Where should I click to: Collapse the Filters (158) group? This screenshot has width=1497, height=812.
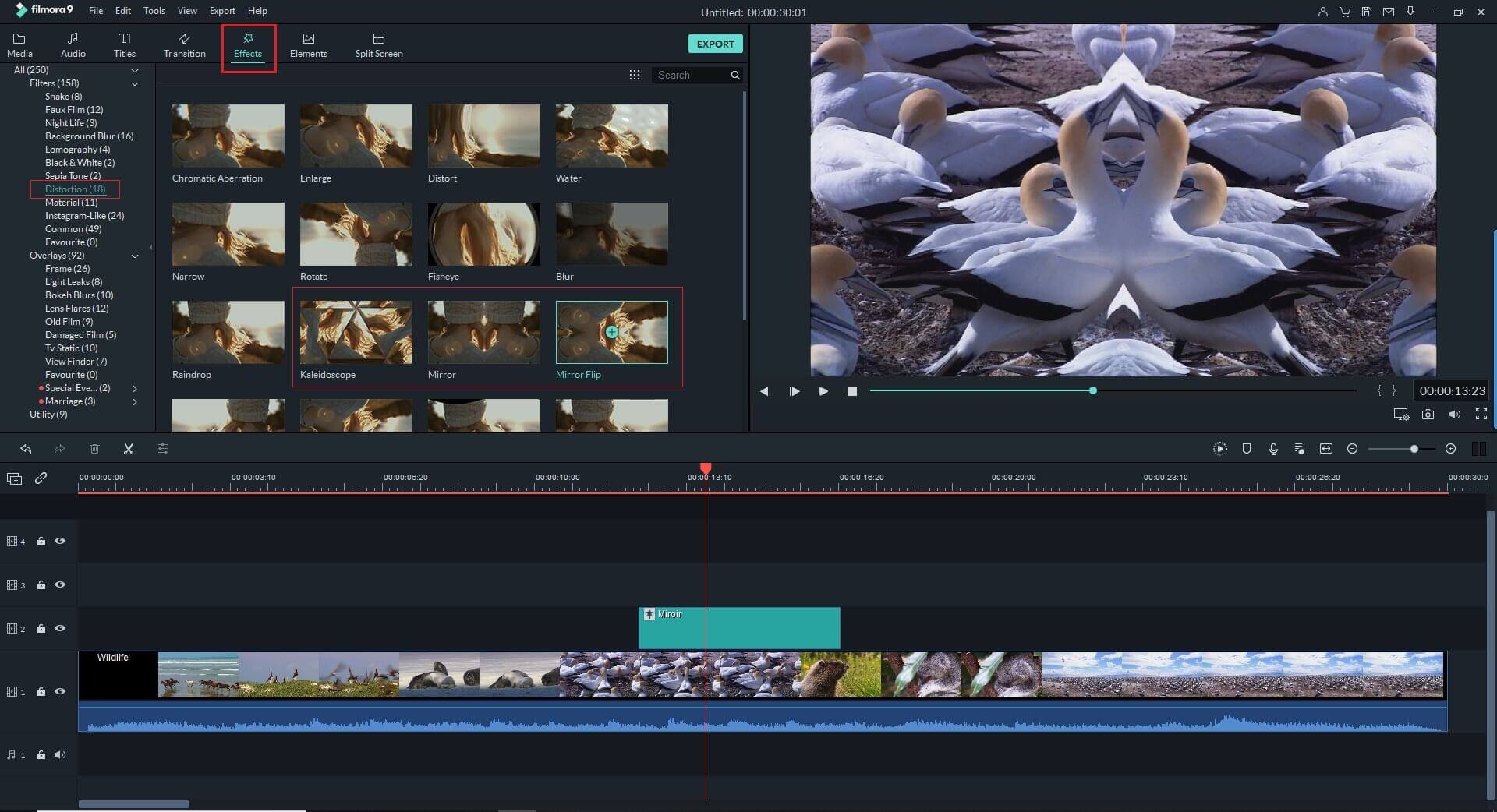tap(135, 83)
